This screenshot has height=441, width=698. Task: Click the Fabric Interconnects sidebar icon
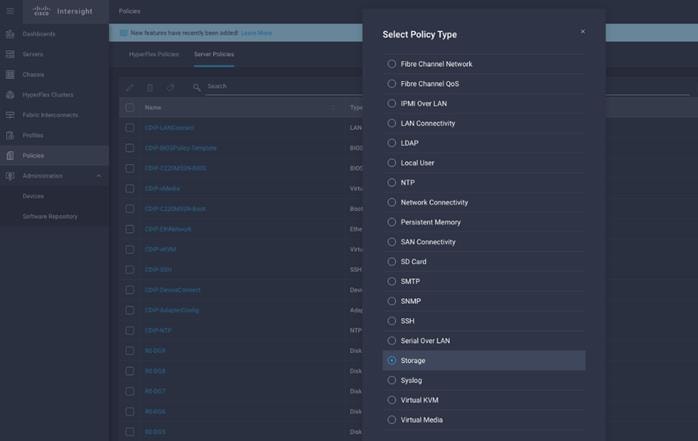point(10,115)
